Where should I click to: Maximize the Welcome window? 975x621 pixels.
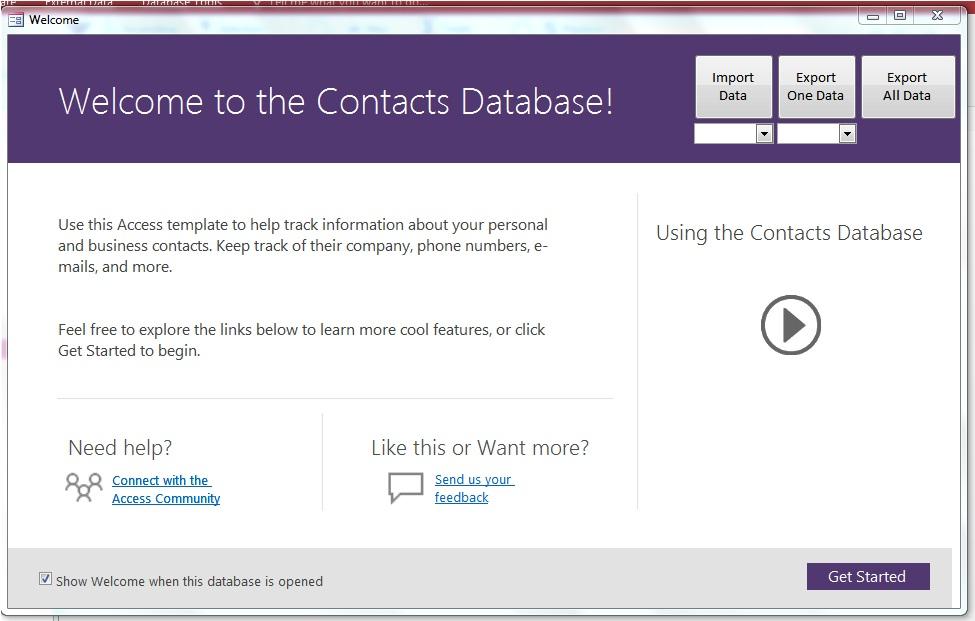pos(900,16)
